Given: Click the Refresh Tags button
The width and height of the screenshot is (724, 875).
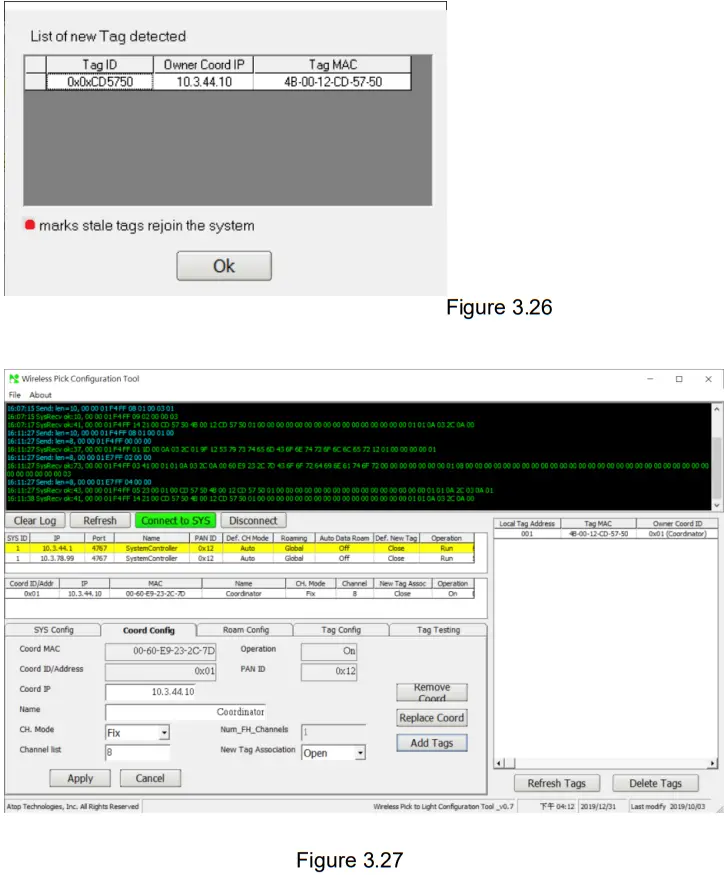Looking at the screenshot, I should click(x=557, y=783).
